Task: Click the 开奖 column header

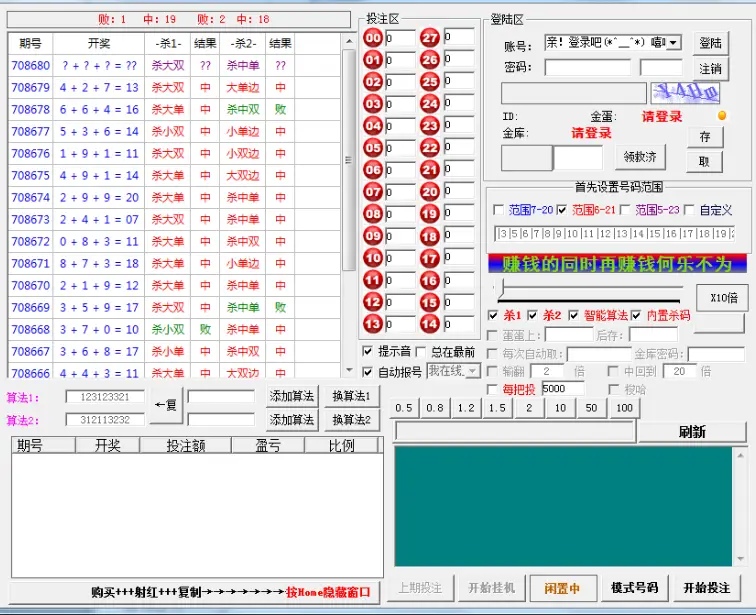Action: click(99, 44)
